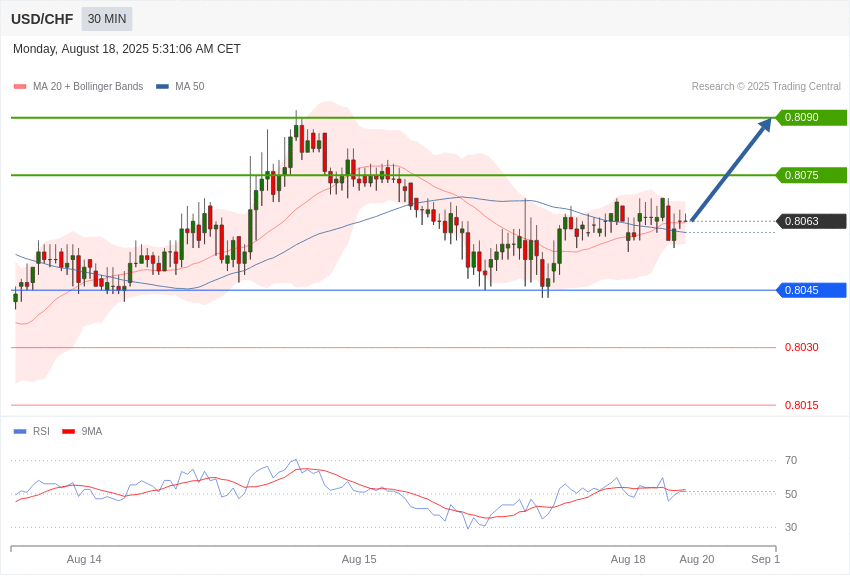Click the Aug 20 date axis label
This screenshot has height=576, width=850.
click(697, 559)
